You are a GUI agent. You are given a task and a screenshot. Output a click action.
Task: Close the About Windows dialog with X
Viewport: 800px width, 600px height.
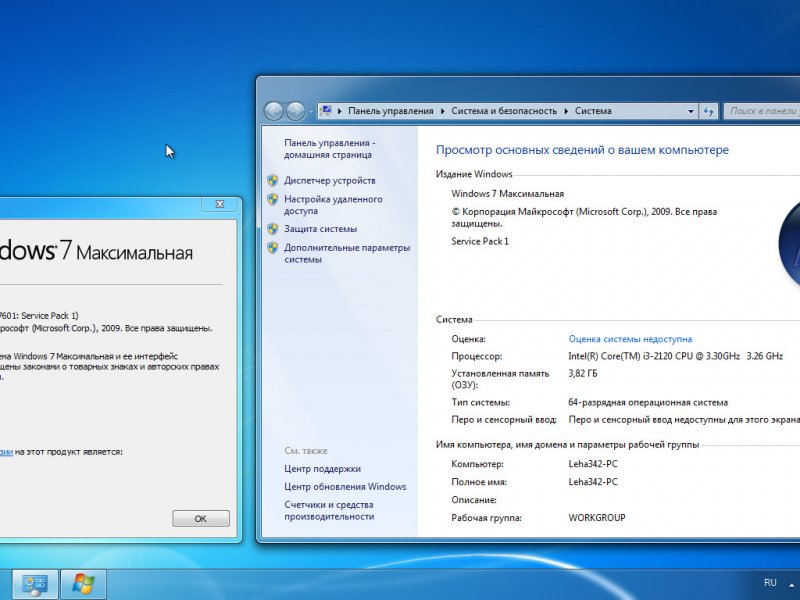tap(220, 204)
